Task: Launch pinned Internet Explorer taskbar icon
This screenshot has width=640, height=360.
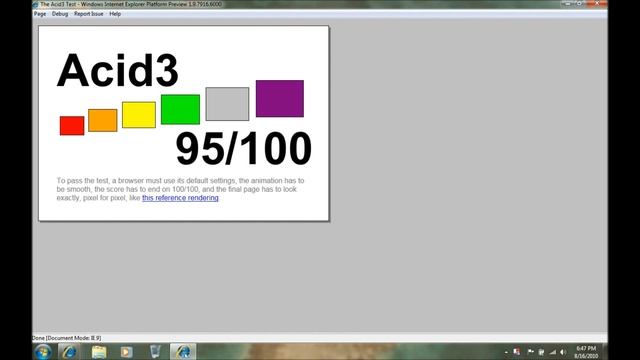Action: (x=69, y=351)
